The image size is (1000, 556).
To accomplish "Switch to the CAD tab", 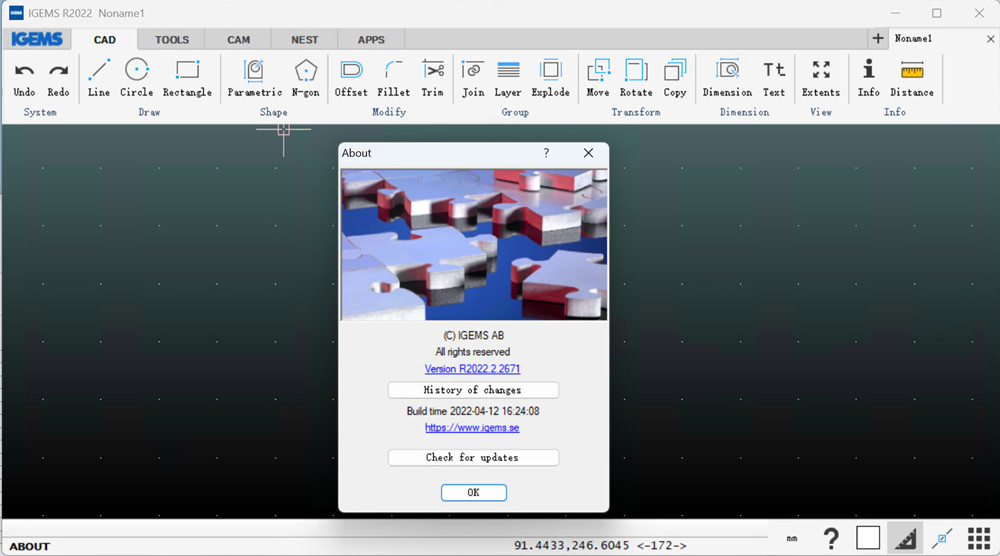I will point(105,40).
